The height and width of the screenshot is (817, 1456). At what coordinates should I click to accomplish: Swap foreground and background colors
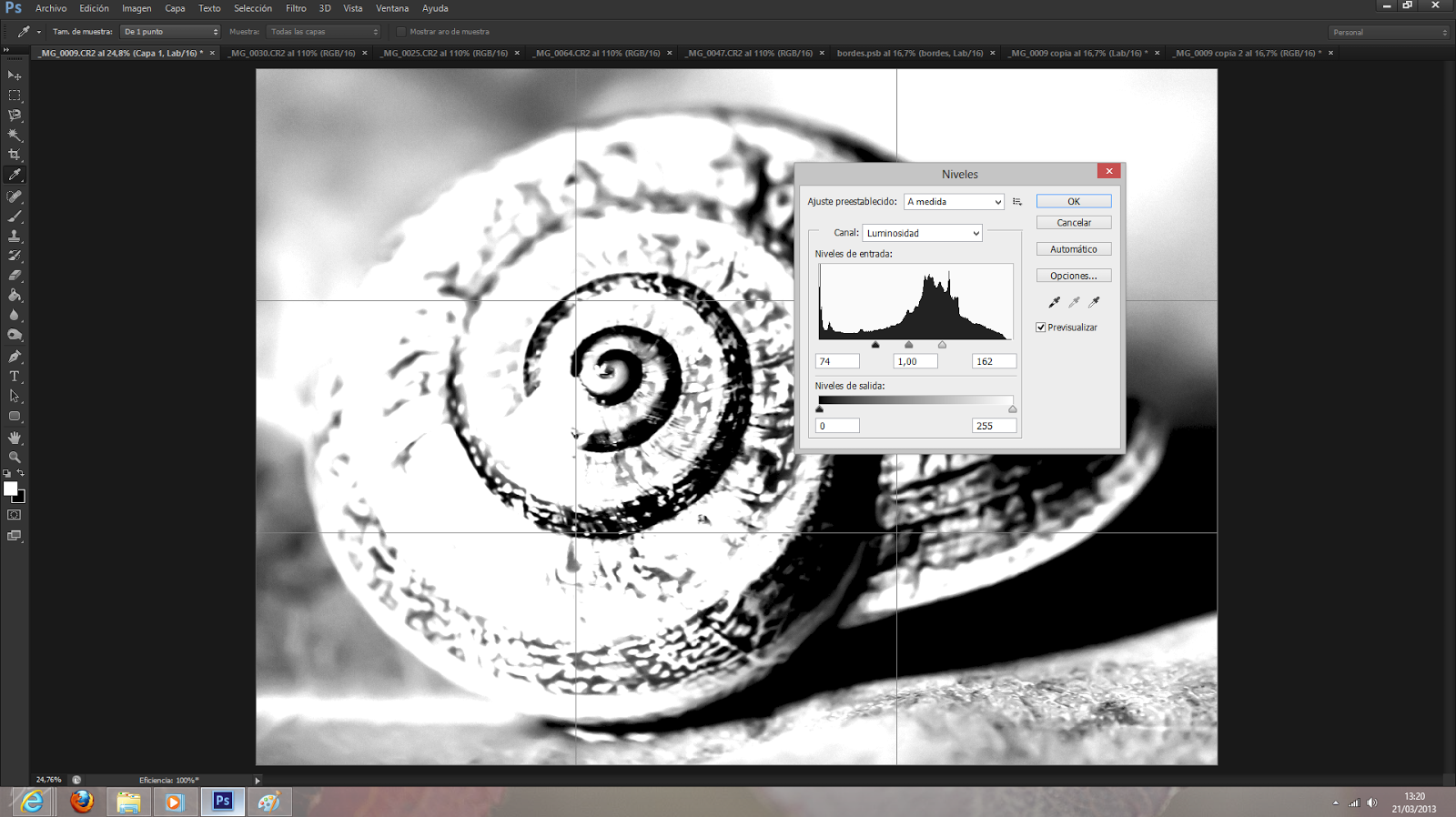click(x=21, y=473)
